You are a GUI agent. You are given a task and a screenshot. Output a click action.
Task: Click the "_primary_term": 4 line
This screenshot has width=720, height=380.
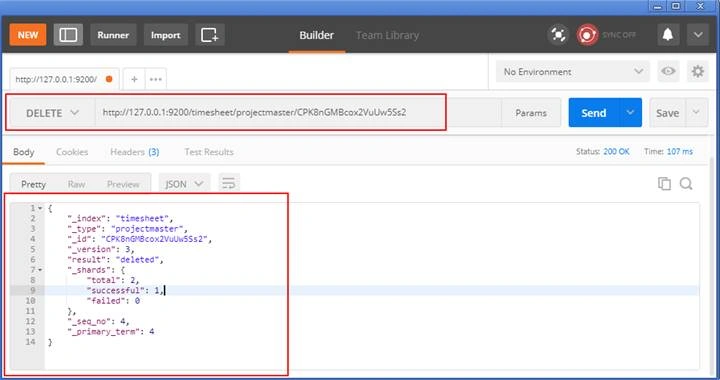click(111, 331)
